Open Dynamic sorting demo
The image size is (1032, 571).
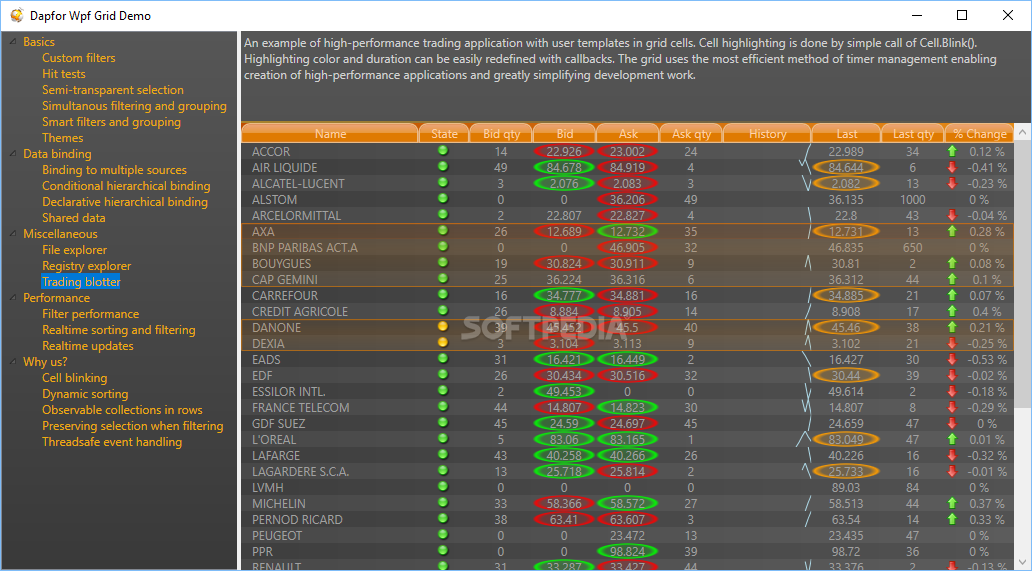85,394
